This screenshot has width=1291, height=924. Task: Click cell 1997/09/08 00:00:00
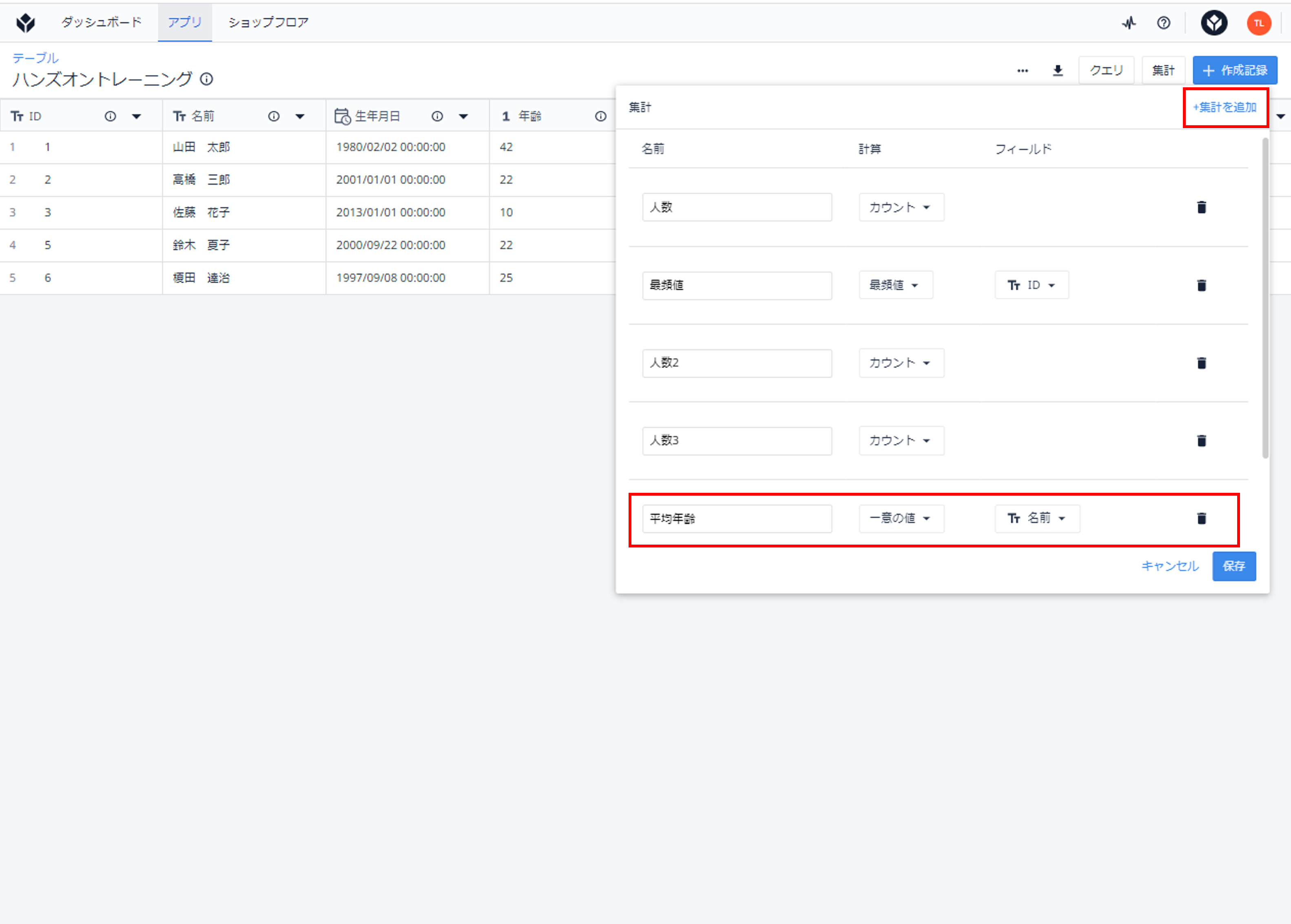pos(407,278)
